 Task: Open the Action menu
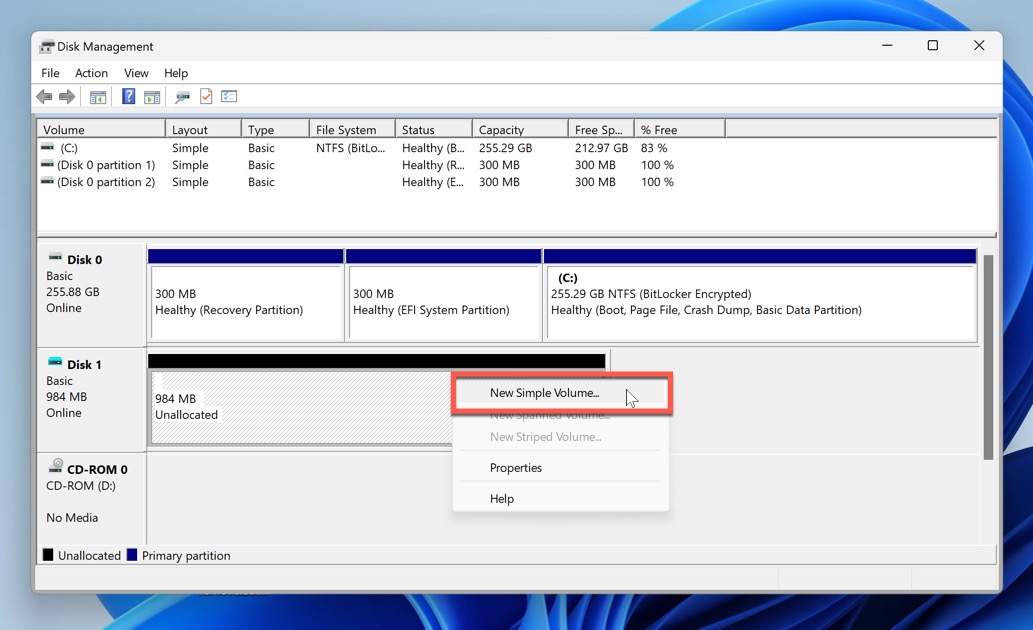91,72
